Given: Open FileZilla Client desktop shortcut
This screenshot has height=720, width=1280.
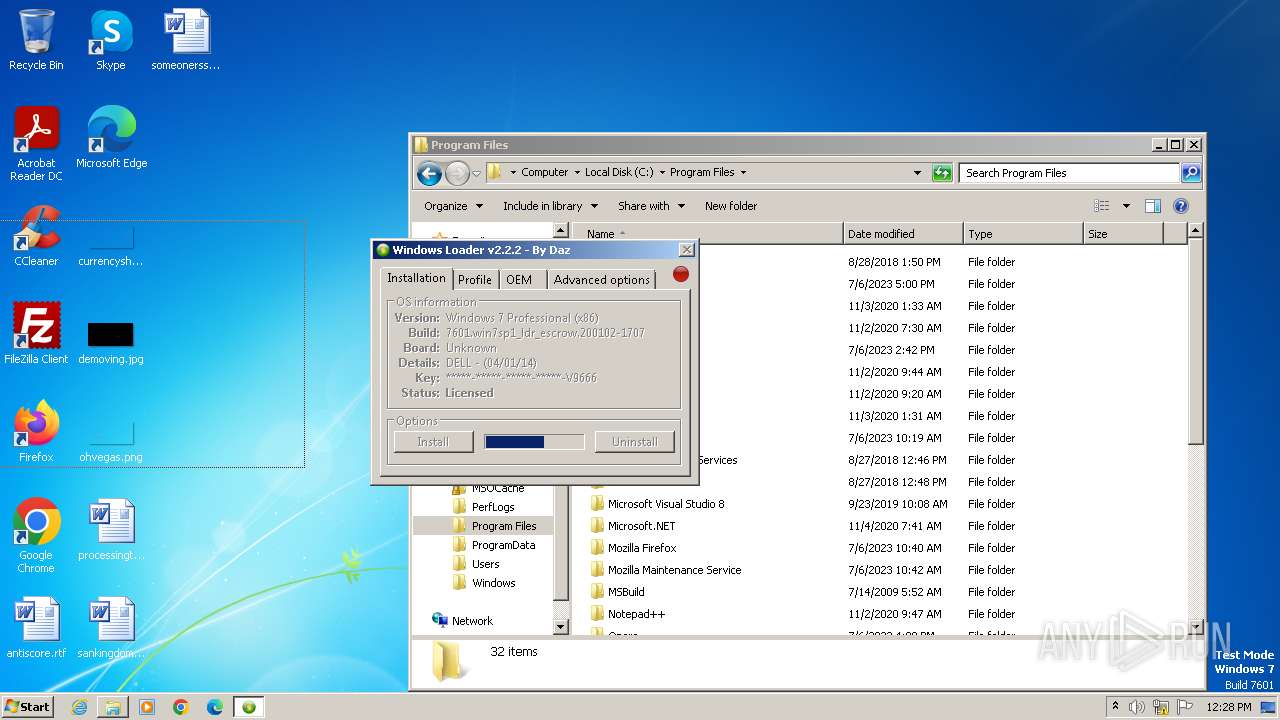Looking at the screenshot, I should pyautogui.click(x=36, y=333).
